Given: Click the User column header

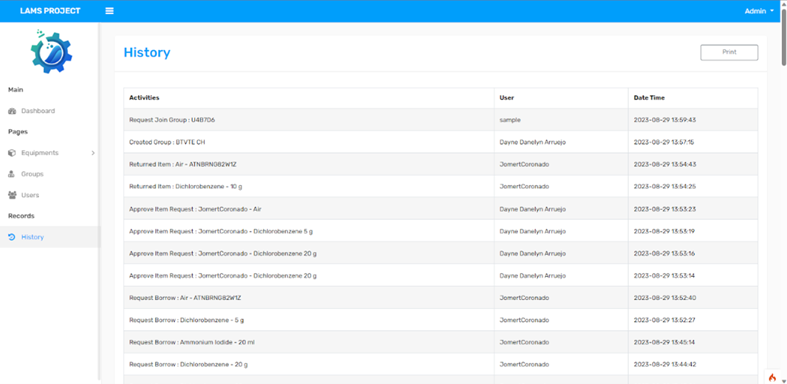Looking at the screenshot, I should click(x=506, y=98).
